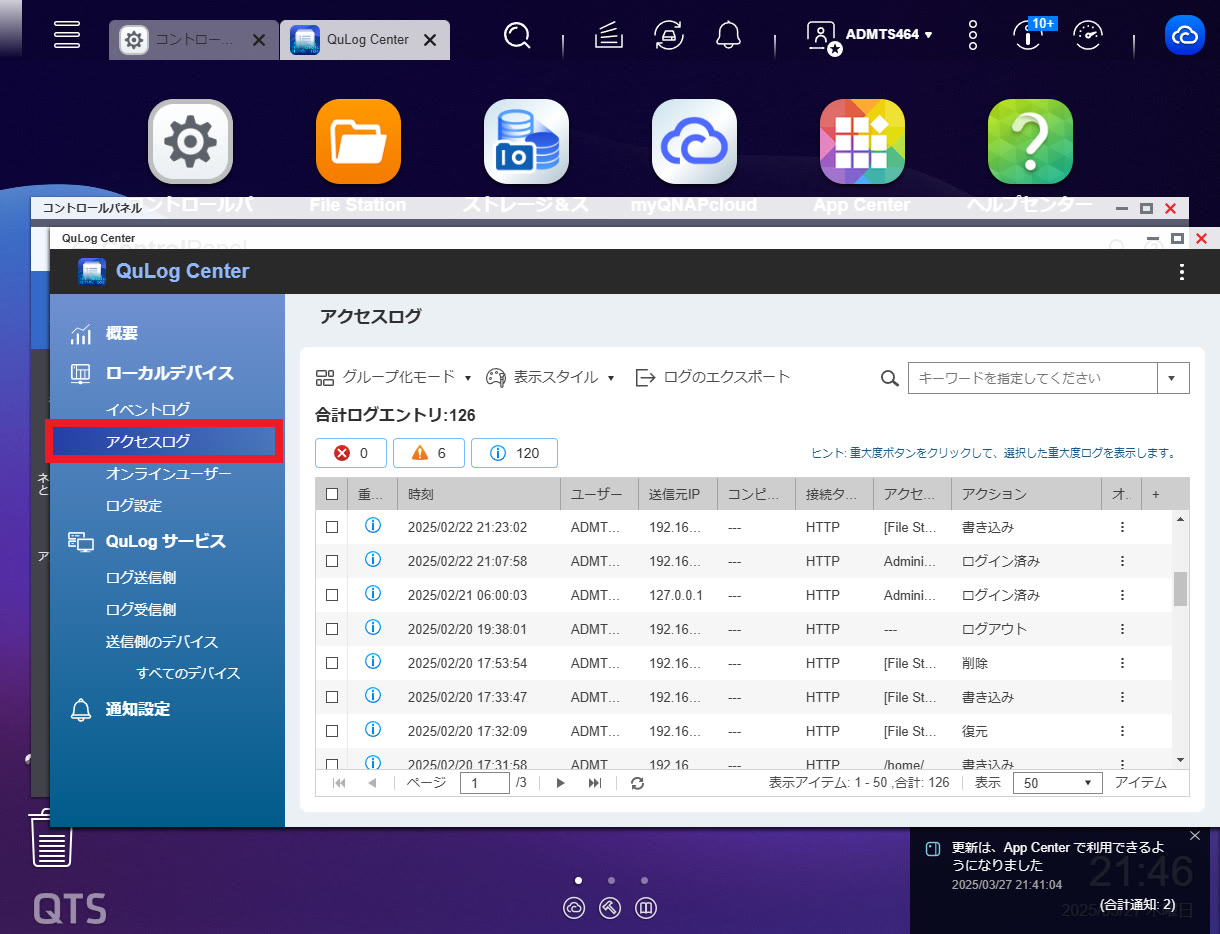
Task: Sort by the 時刻 column header
Action: 479,494
